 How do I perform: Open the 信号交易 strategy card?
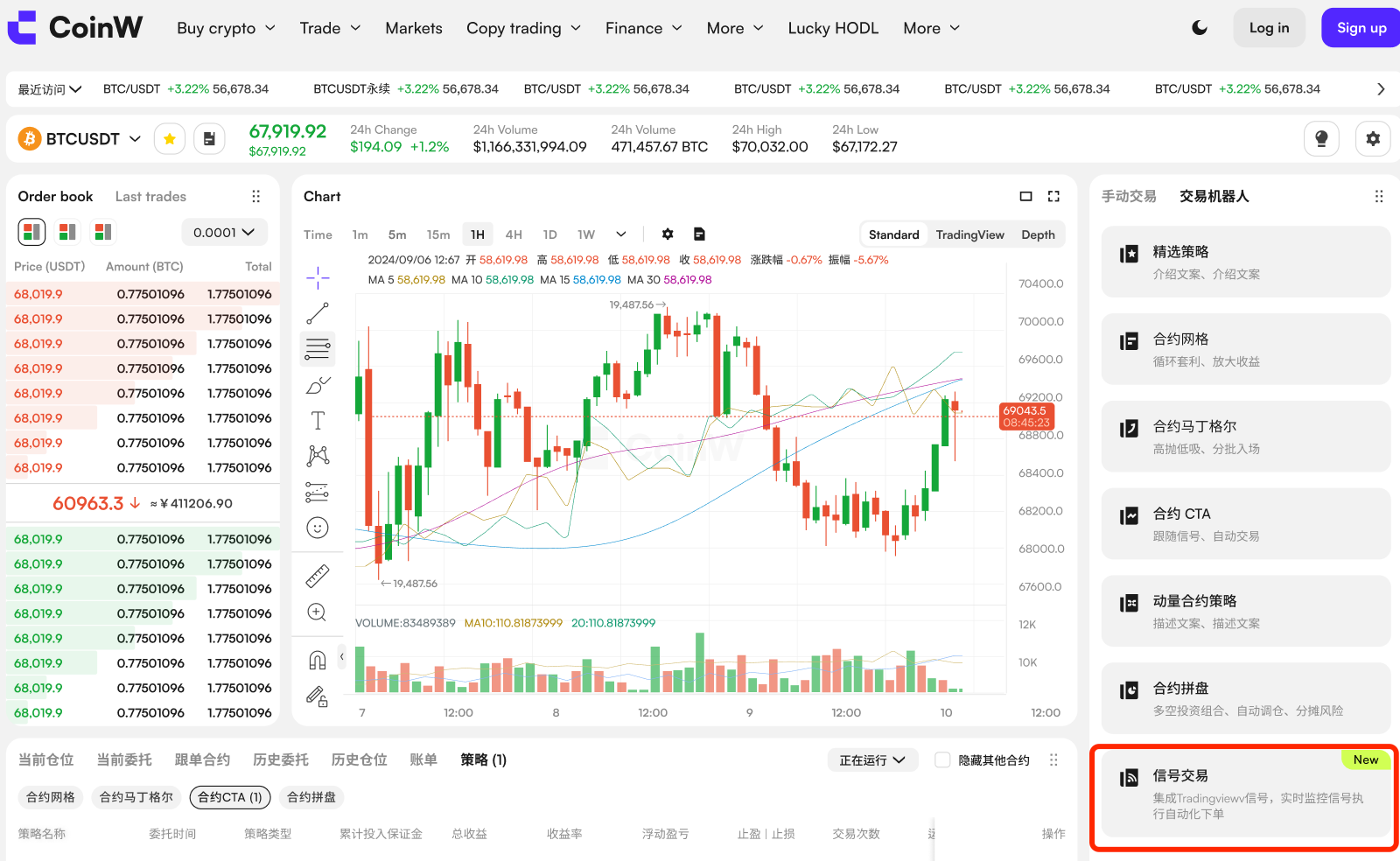(x=1245, y=794)
